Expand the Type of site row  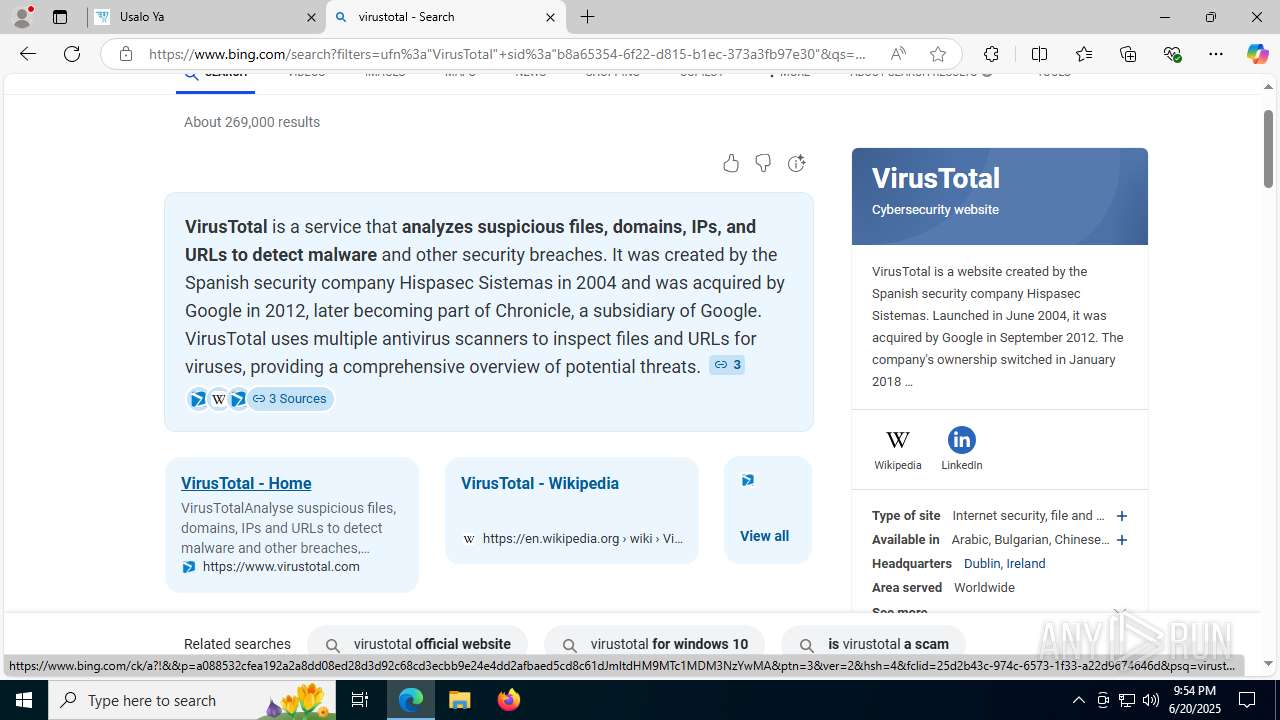pyautogui.click(x=1122, y=516)
